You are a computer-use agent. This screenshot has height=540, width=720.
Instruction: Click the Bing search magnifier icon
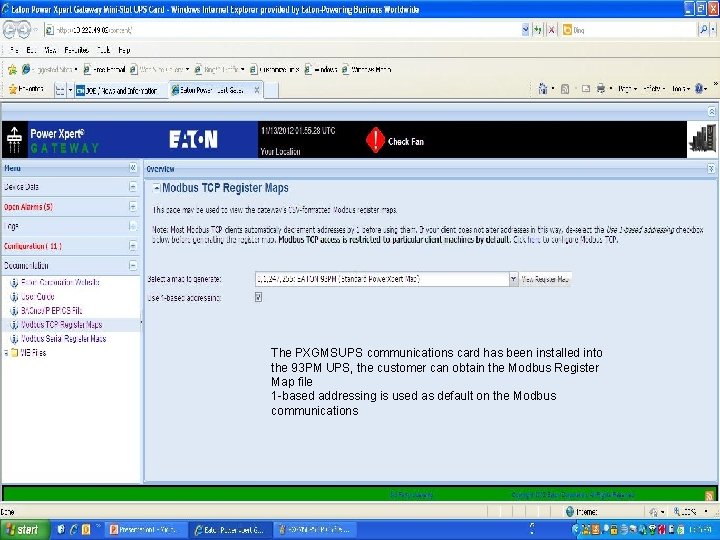(x=703, y=30)
